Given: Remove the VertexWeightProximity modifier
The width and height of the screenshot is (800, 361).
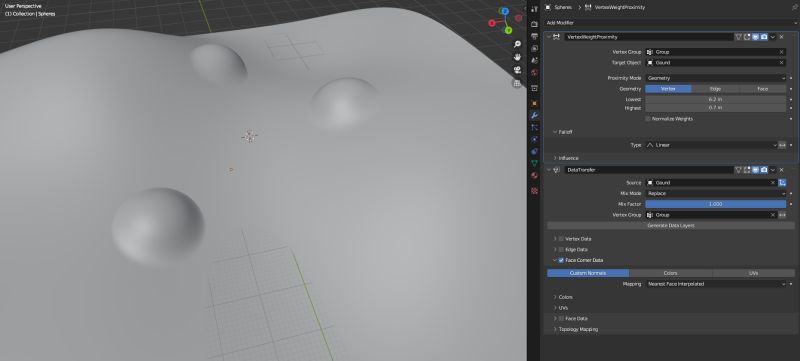Looking at the screenshot, I should pyautogui.click(x=782, y=37).
